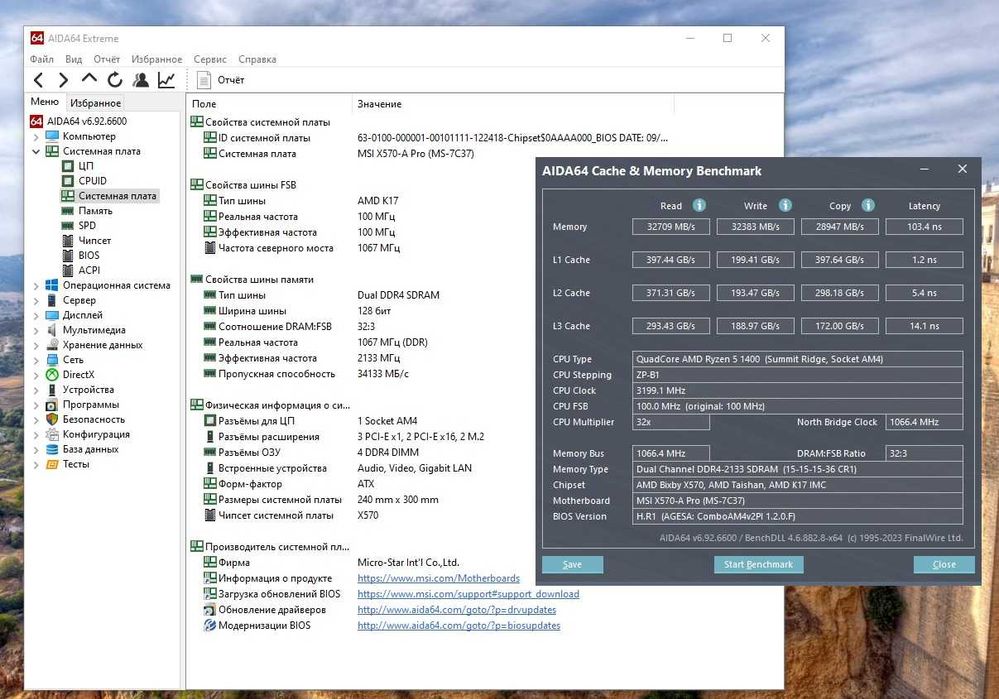Click the CPU Type field in benchmark

click(x=797, y=359)
